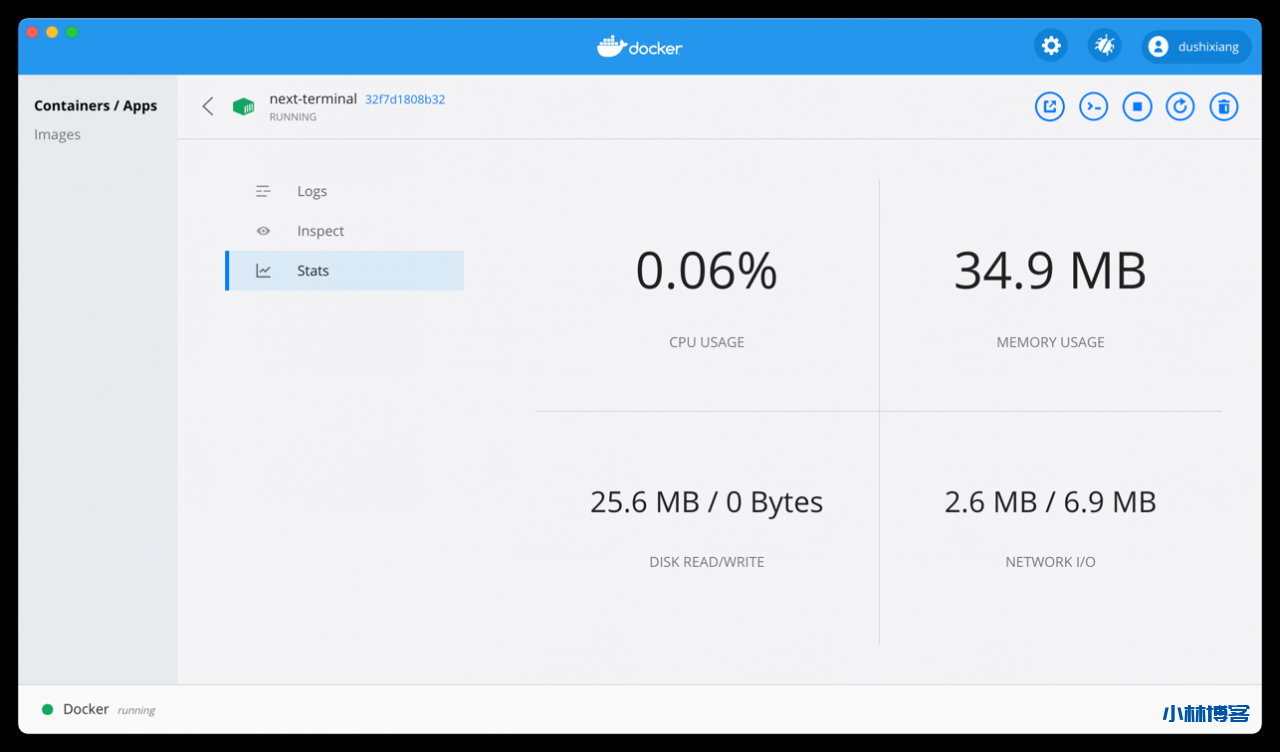Go back using the left chevron

(x=208, y=106)
